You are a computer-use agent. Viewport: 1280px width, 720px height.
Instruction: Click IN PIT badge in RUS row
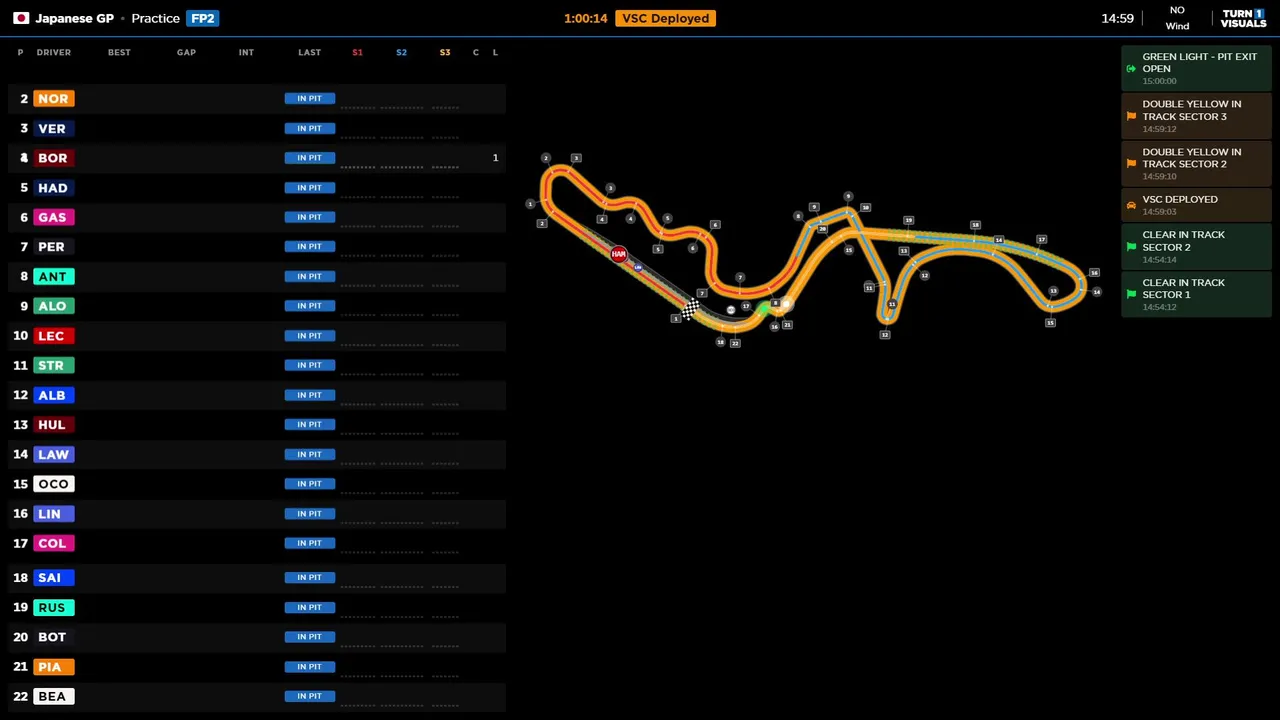309,607
